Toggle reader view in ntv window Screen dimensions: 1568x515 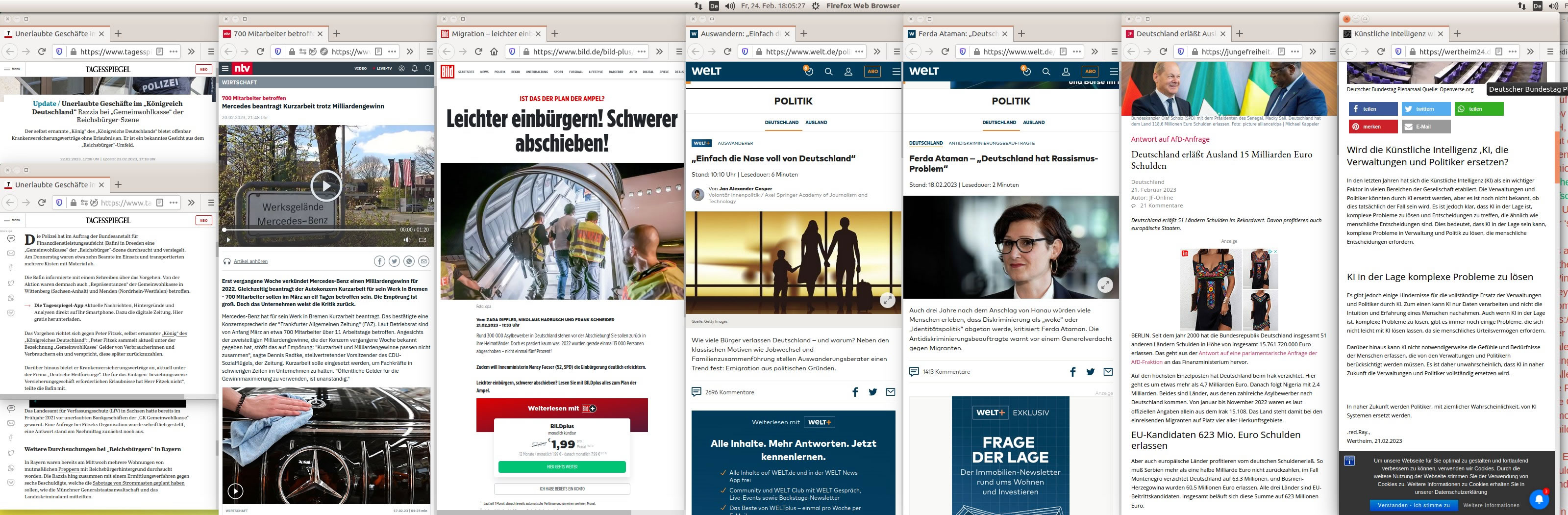click(378, 51)
